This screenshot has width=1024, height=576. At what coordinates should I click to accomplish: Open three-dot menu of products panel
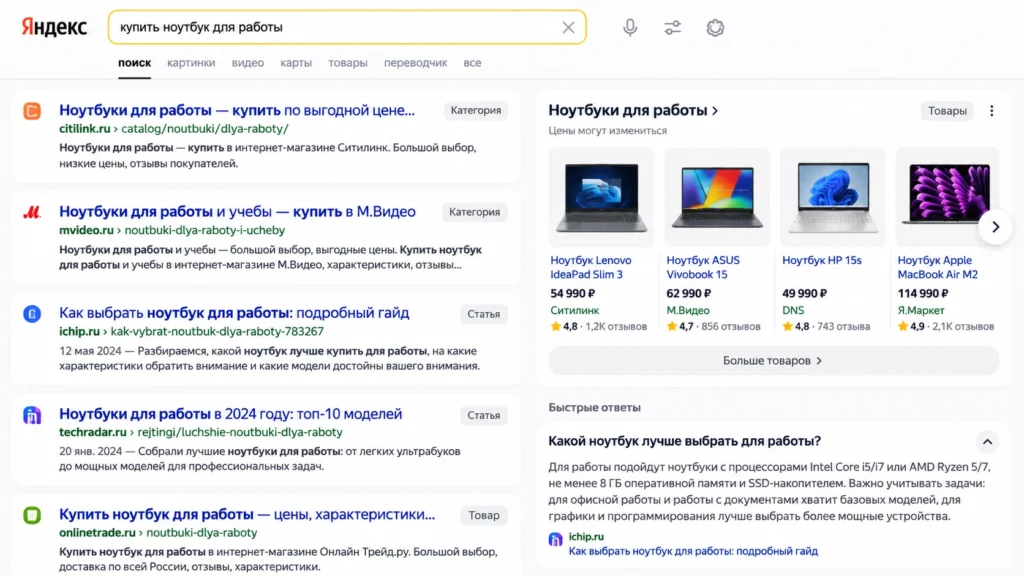tap(991, 111)
